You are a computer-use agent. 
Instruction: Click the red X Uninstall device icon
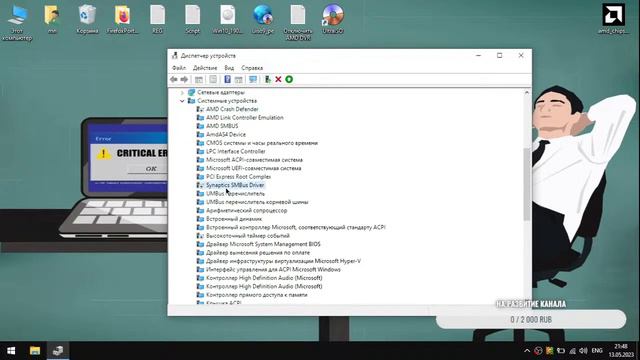pos(278,79)
